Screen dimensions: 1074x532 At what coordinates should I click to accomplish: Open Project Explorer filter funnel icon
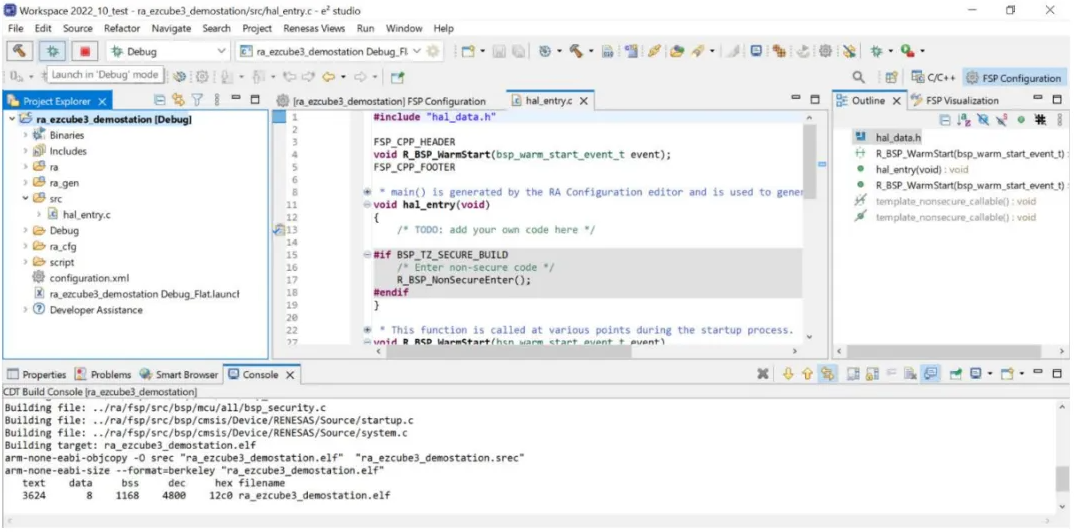(197, 100)
